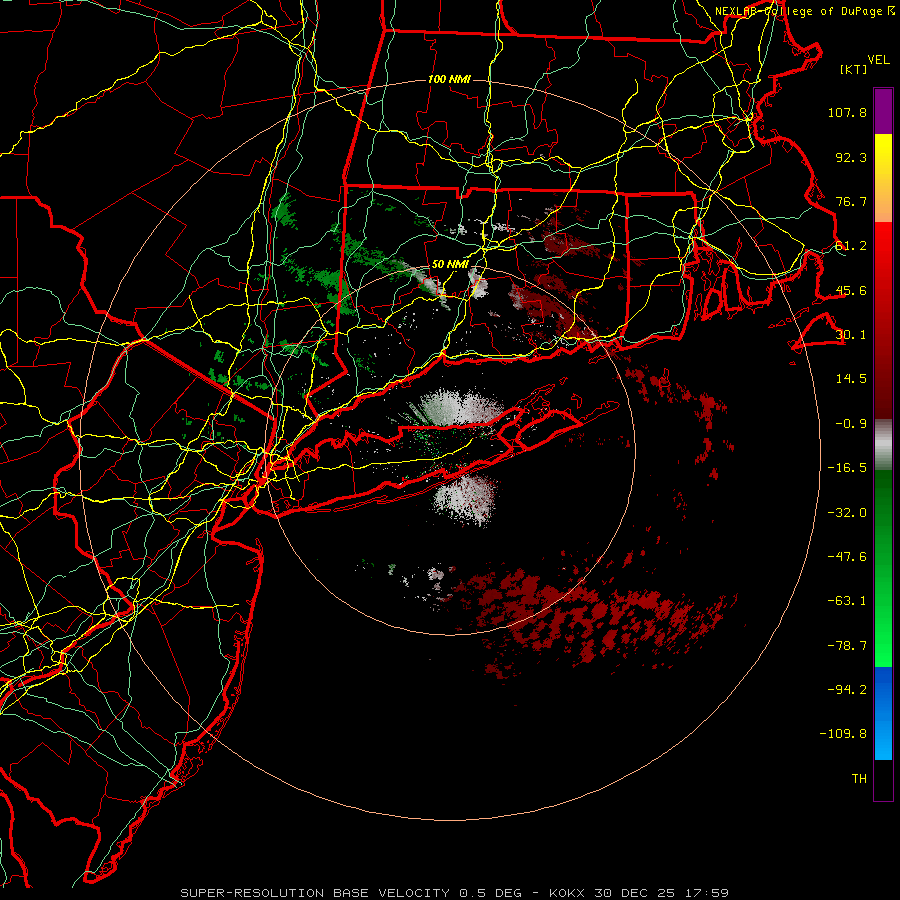Click the [KT] units label
The width and height of the screenshot is (900, 900).
click(854, 69)
